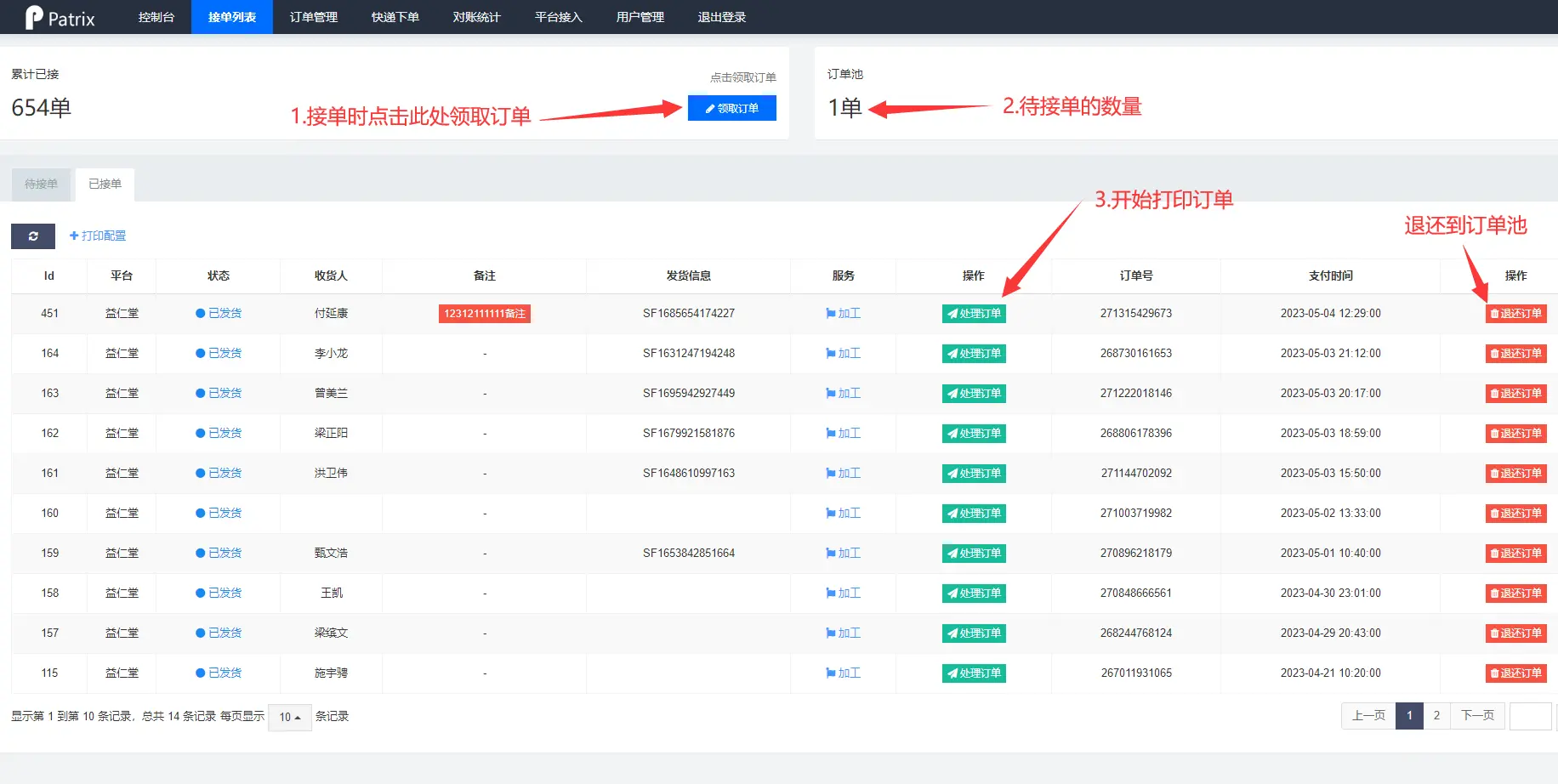
Task: Click the 加工 service flag for 李小龙
Action: 843,354
